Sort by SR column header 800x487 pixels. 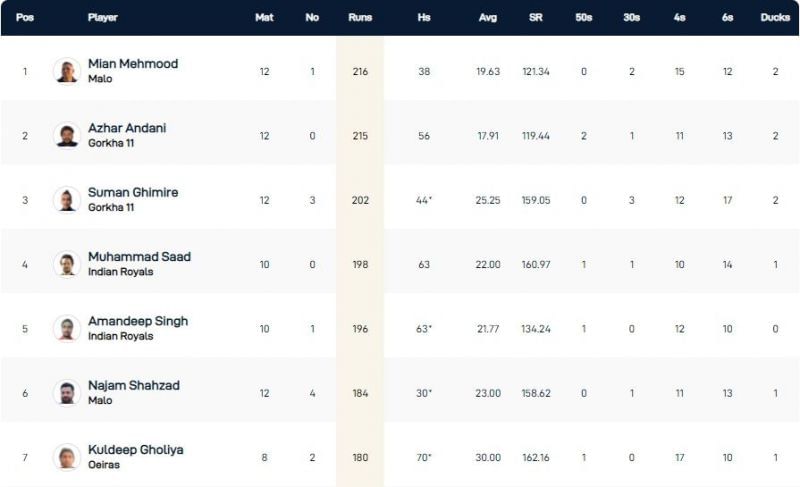click(536, 18)
